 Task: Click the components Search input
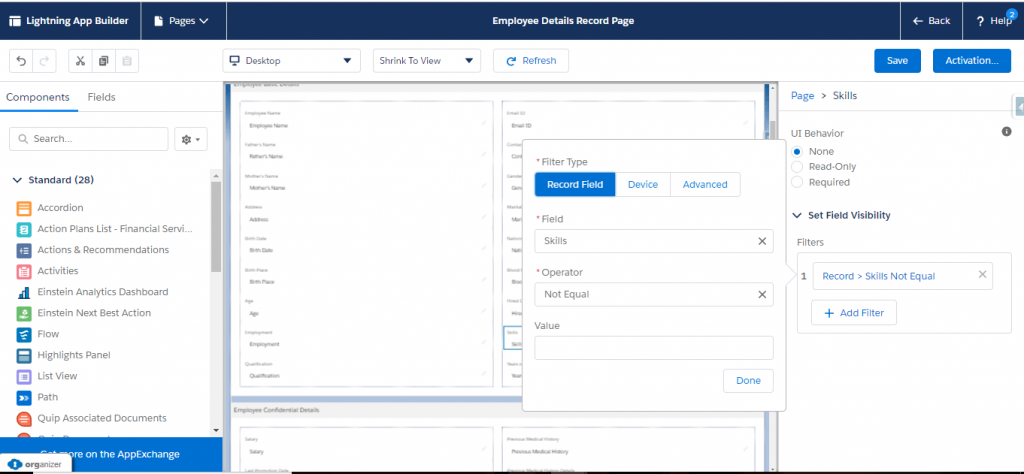click(89, 139)
